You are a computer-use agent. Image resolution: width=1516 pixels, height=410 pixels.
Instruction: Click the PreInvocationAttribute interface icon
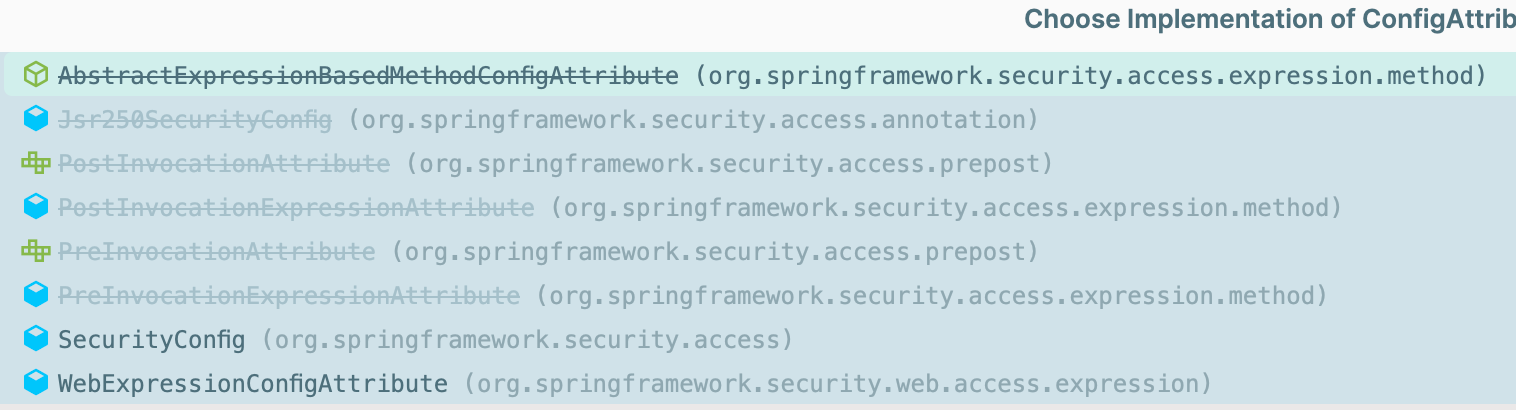tap(36, 251)
